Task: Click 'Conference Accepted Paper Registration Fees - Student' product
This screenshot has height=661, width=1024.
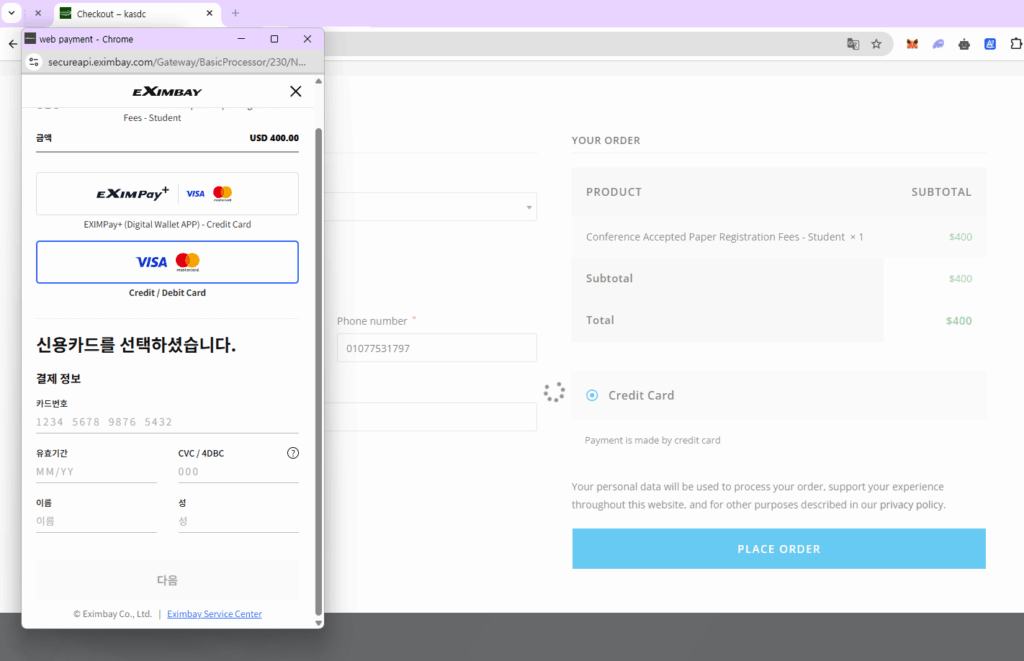Action: [715, 237]
